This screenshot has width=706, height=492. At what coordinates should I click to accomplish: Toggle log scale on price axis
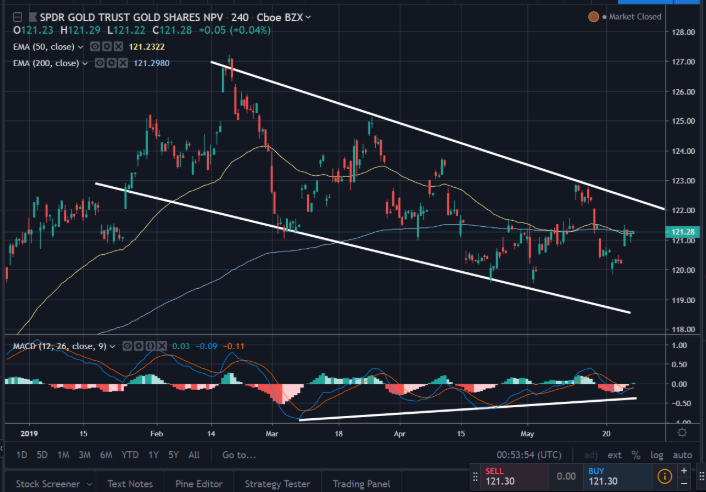pos(655,455)
